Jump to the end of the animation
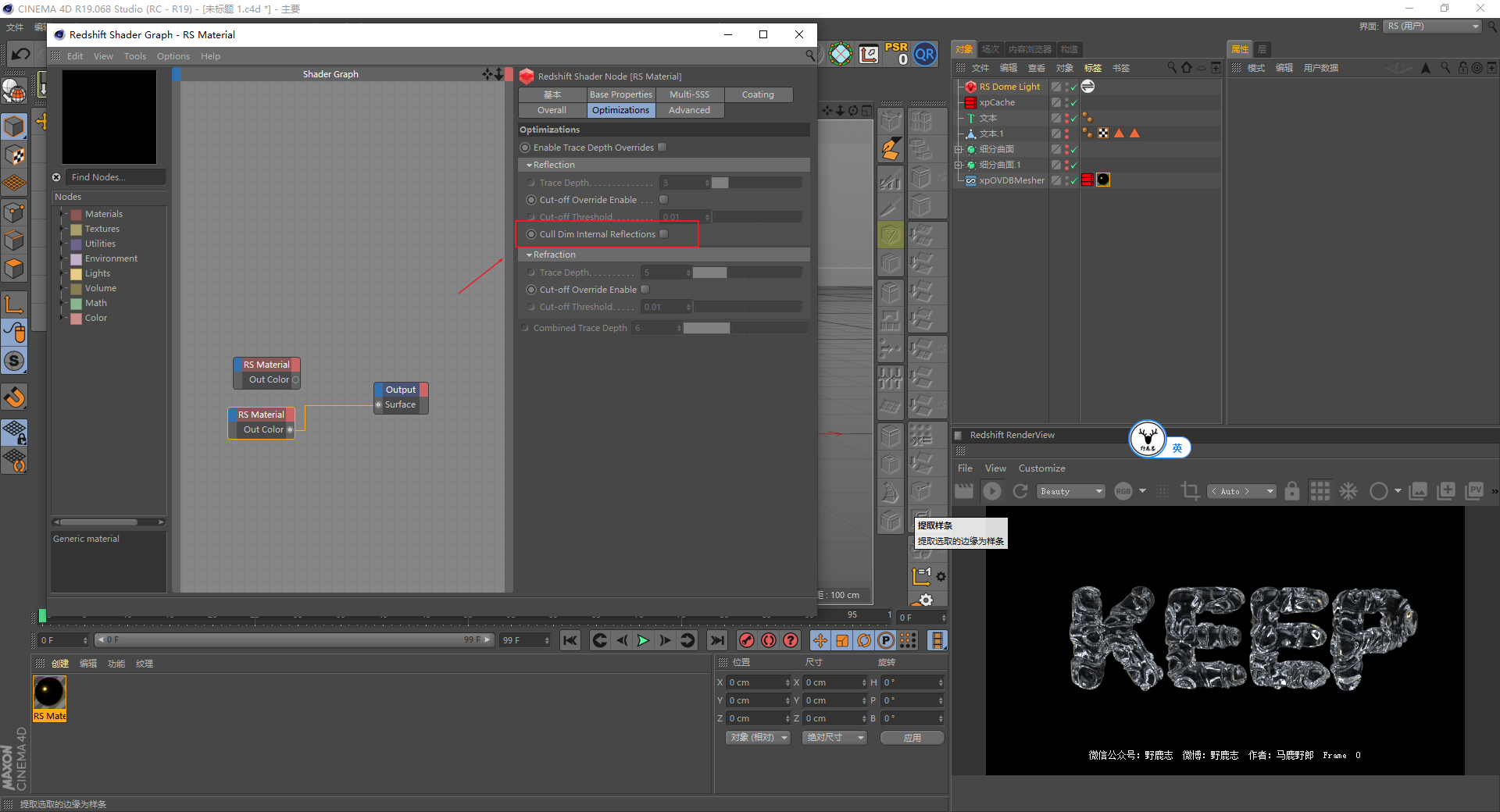Screen dimensions: 1500x812 [x=716, y=640]
